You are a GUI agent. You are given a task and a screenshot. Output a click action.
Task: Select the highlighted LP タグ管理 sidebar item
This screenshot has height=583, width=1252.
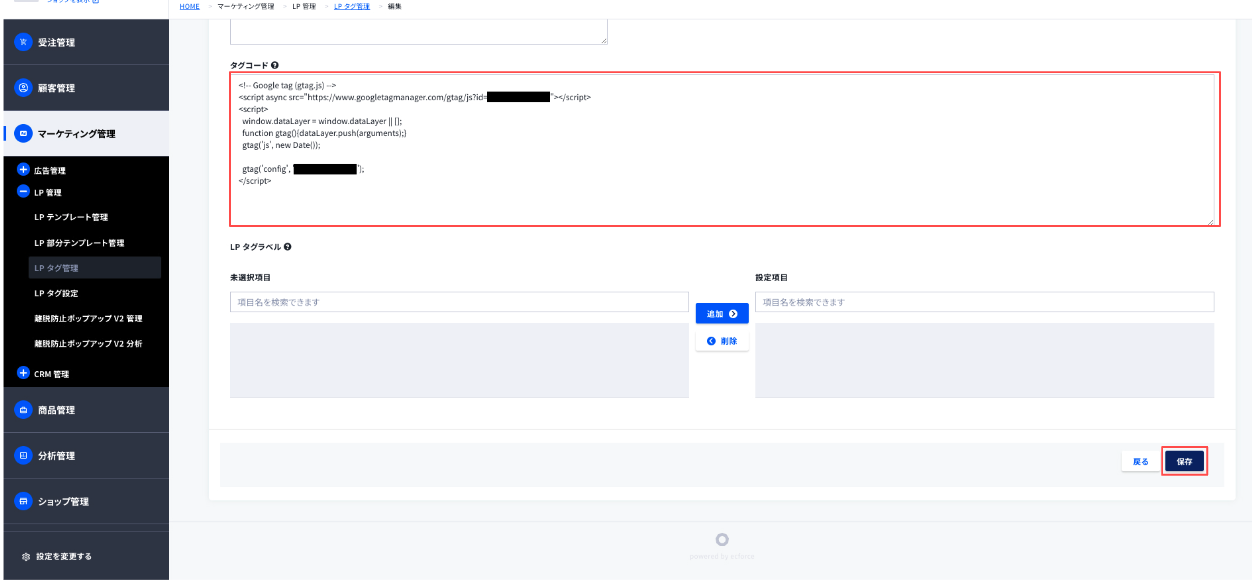click(x=94, y=268)
